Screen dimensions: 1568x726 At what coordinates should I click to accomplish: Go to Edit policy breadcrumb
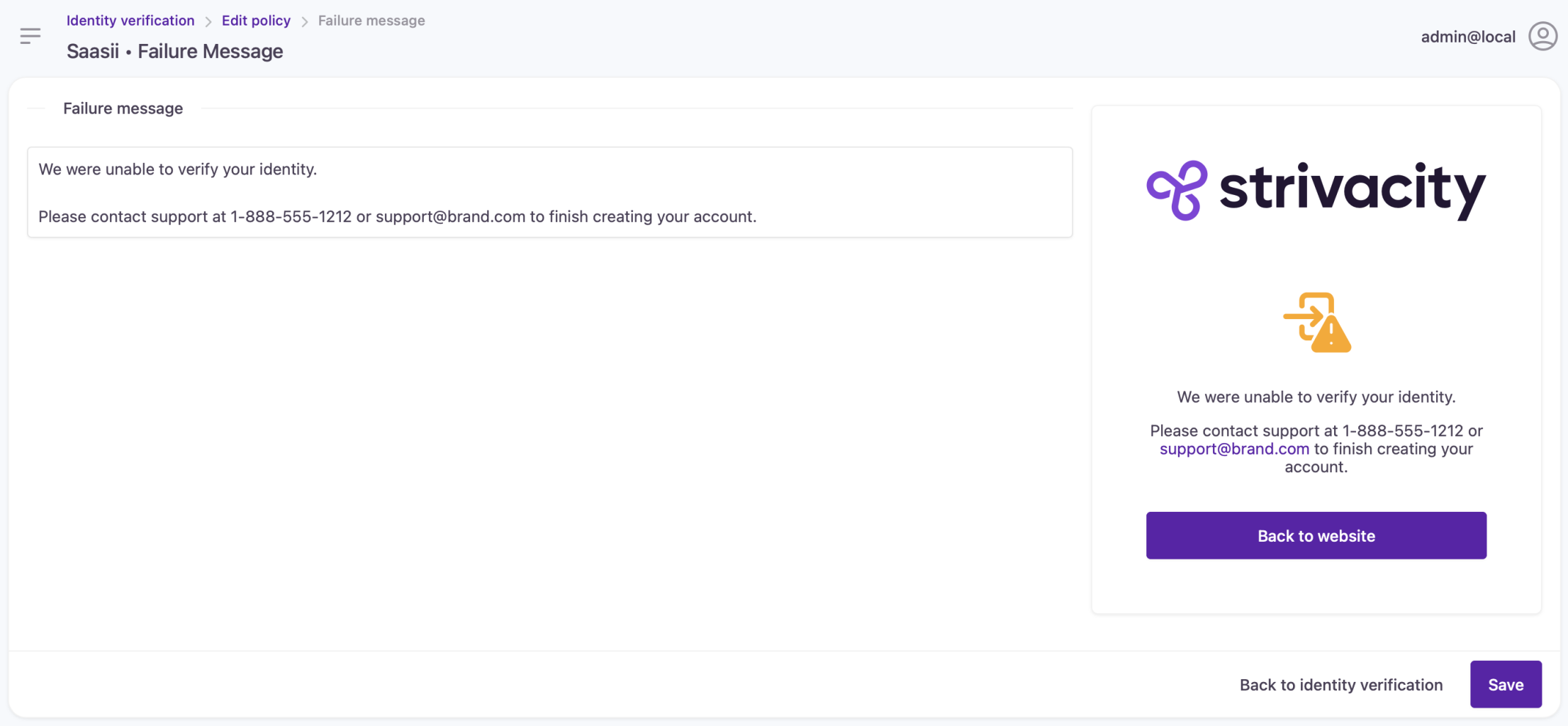point(256,21)
